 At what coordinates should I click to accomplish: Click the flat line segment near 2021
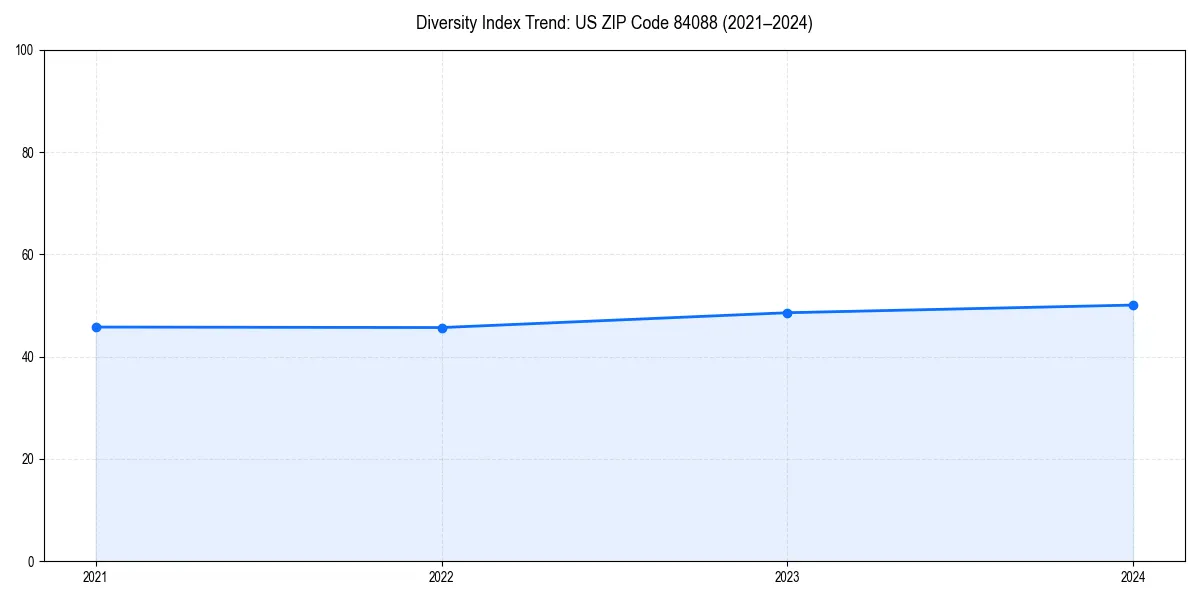270,326
